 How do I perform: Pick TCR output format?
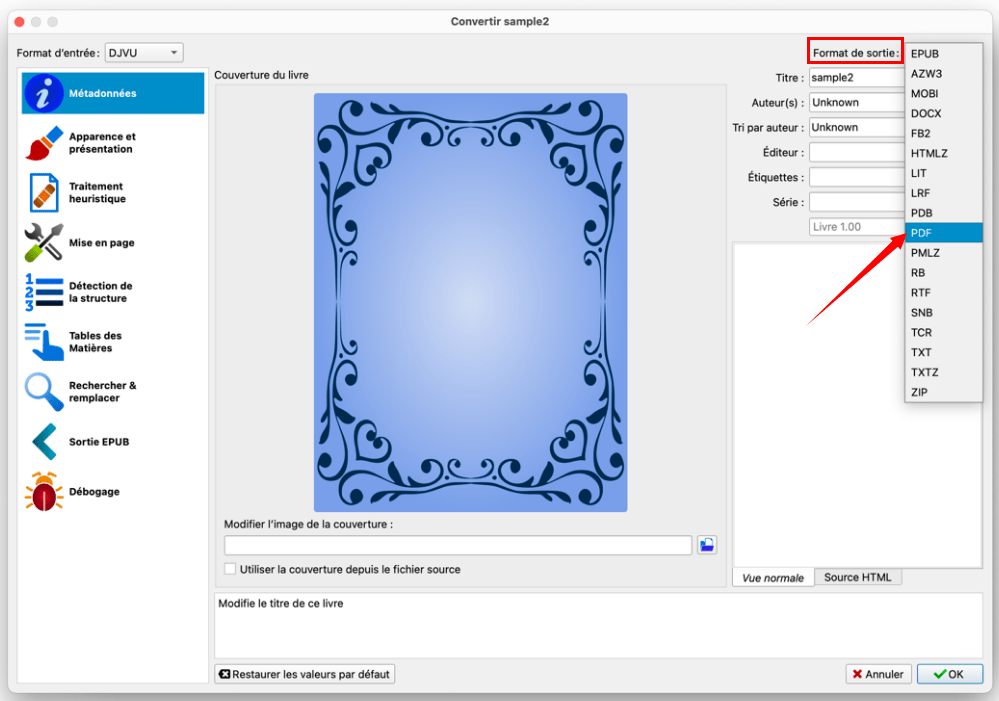coord(943,333)
